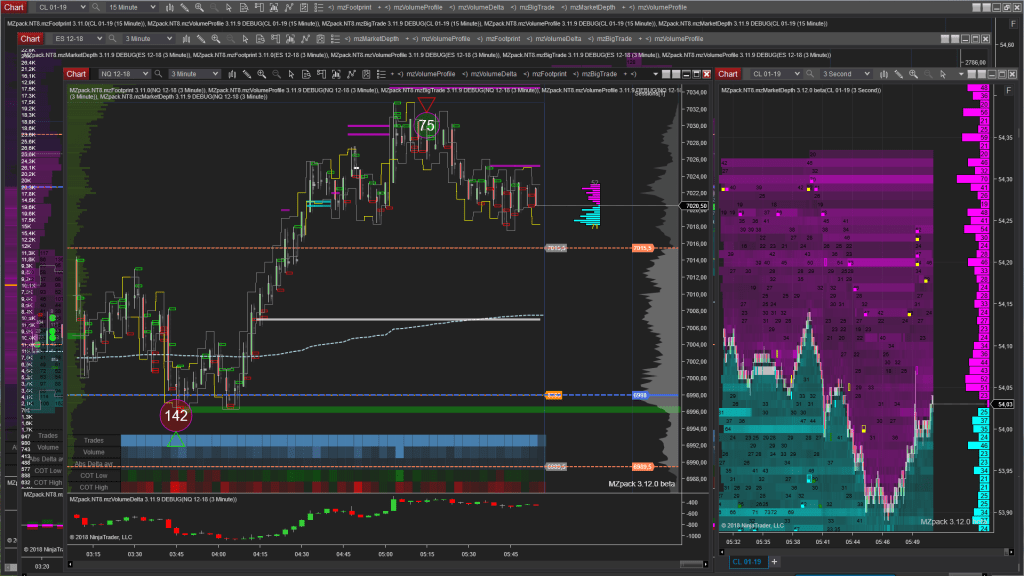Select CL 01-19 tab at bottom right
This screenshot has width=1024, height=576.
(x=746, y=562)
